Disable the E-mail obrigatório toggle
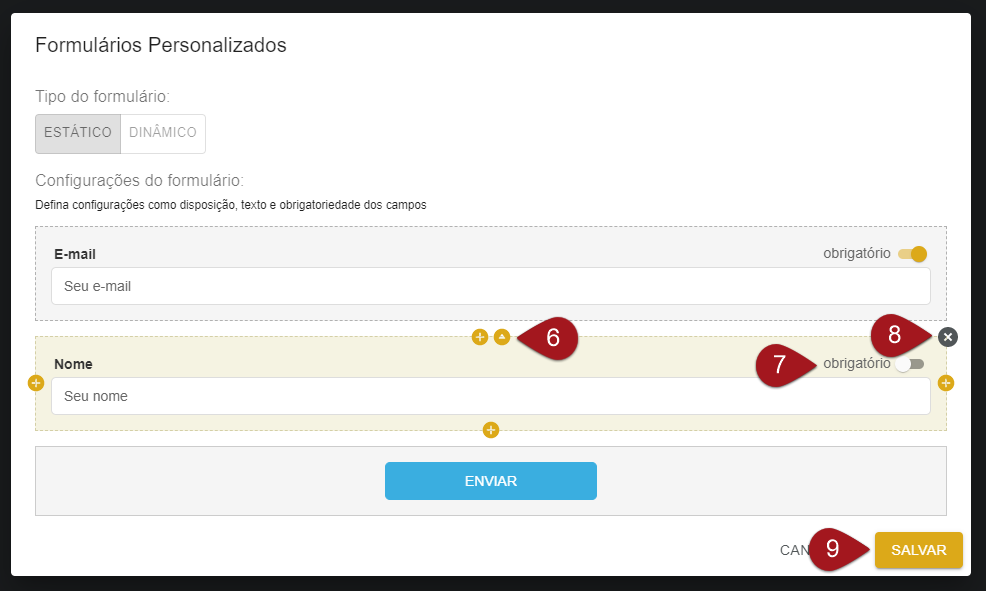This screenshot has height=591, width=986. pos(913,254)
